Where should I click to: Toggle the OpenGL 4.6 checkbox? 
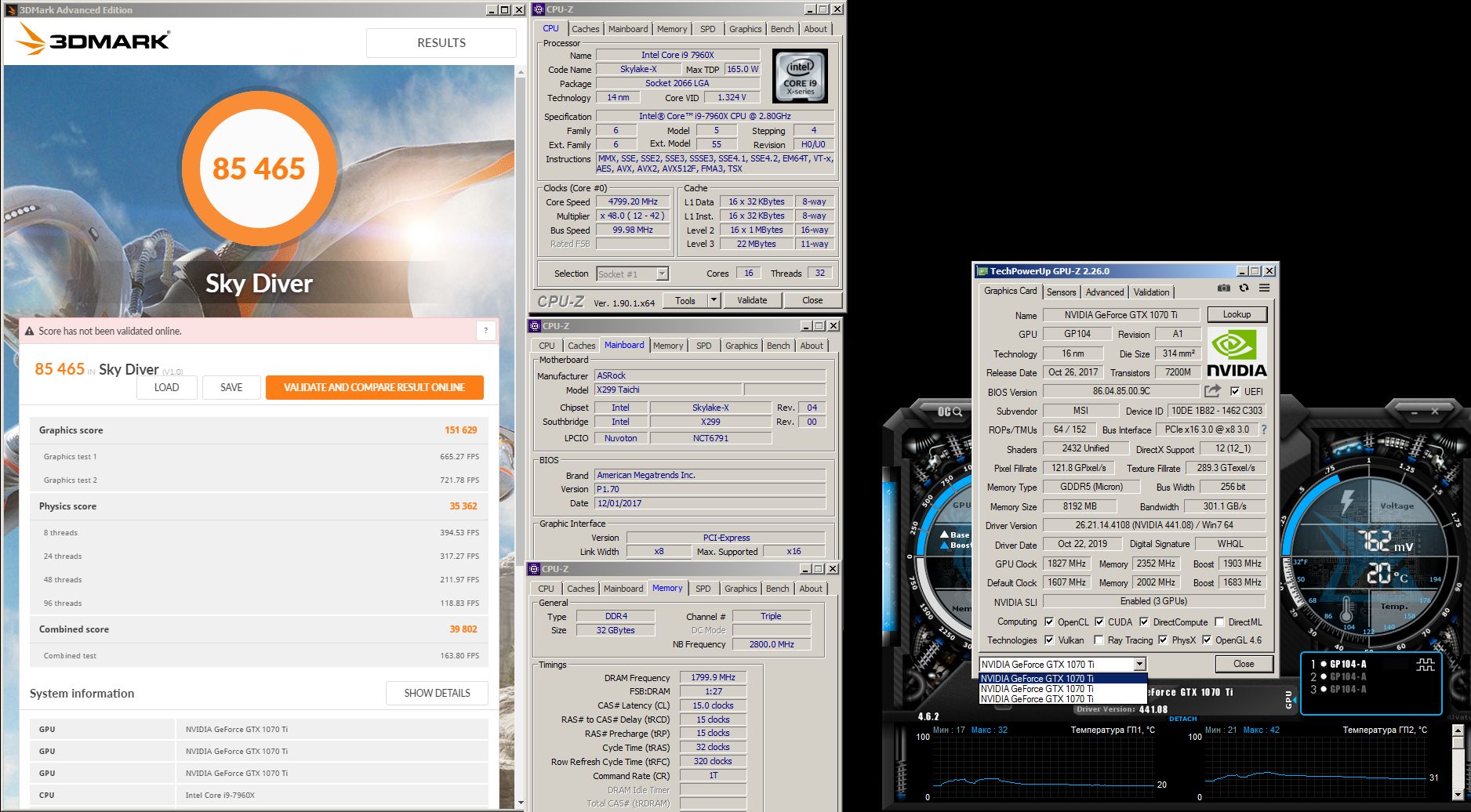tap(1207, 640)
